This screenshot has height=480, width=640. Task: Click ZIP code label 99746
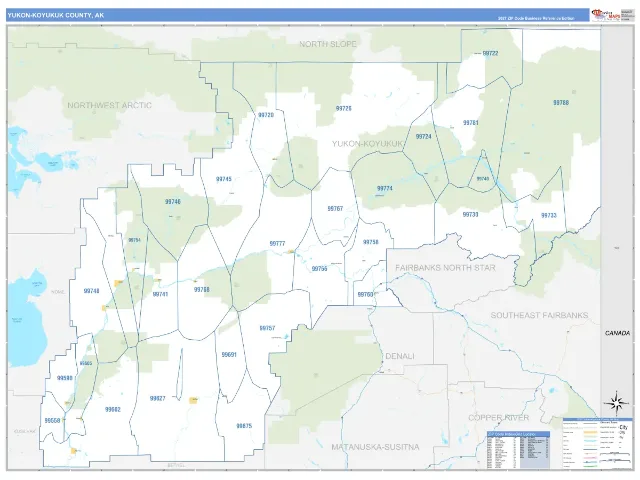coord(173,202)
